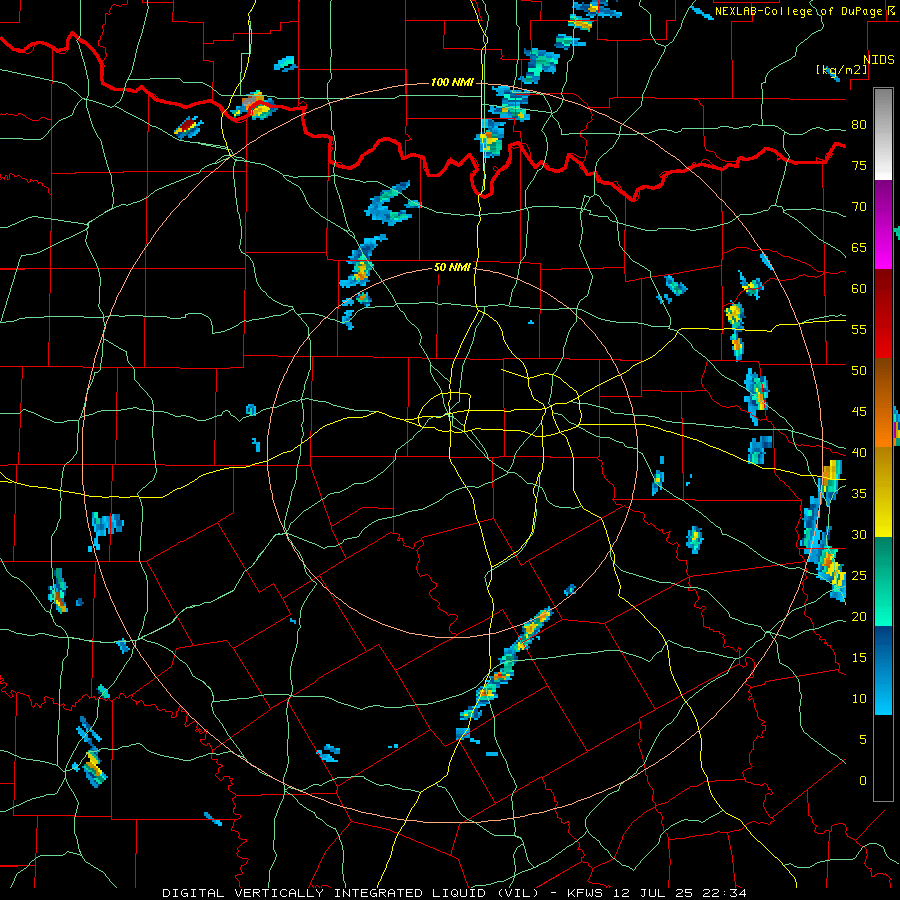Click the 70 value on the VIL scale
This screenshot has width=900, height=900.
[859, 207]
